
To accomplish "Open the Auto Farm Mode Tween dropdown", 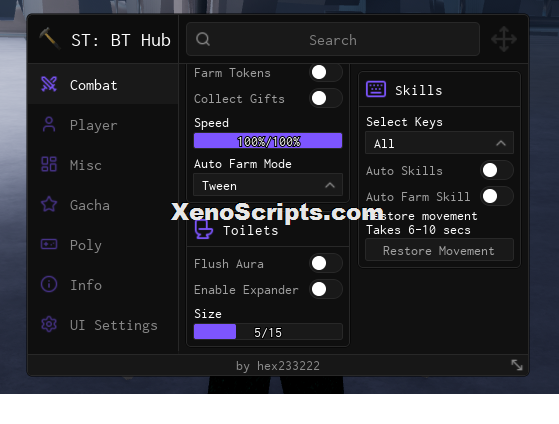I will click(x=268, y=185).
